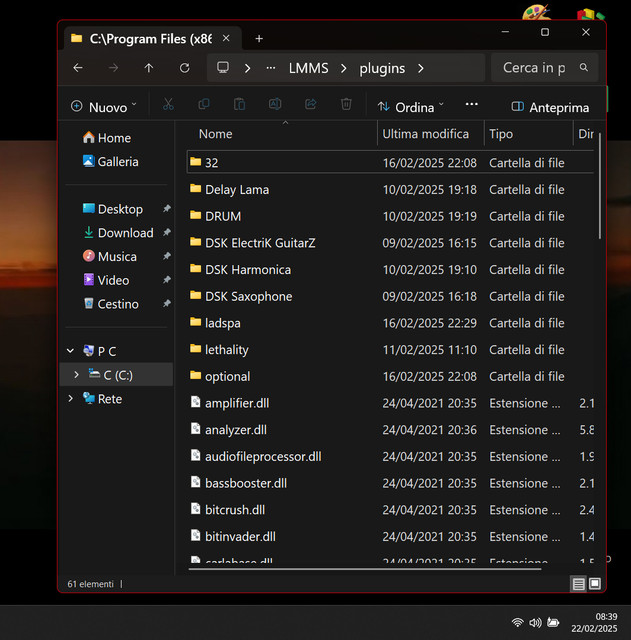631x640 pixels.
Task: Close the C:\Program Files tab
Action: click(x=226, y=38)
